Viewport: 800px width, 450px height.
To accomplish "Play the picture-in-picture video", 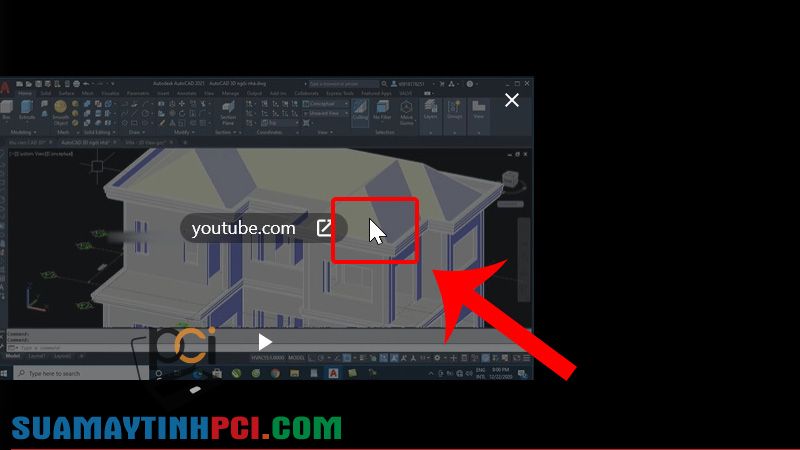I will 264,342.
